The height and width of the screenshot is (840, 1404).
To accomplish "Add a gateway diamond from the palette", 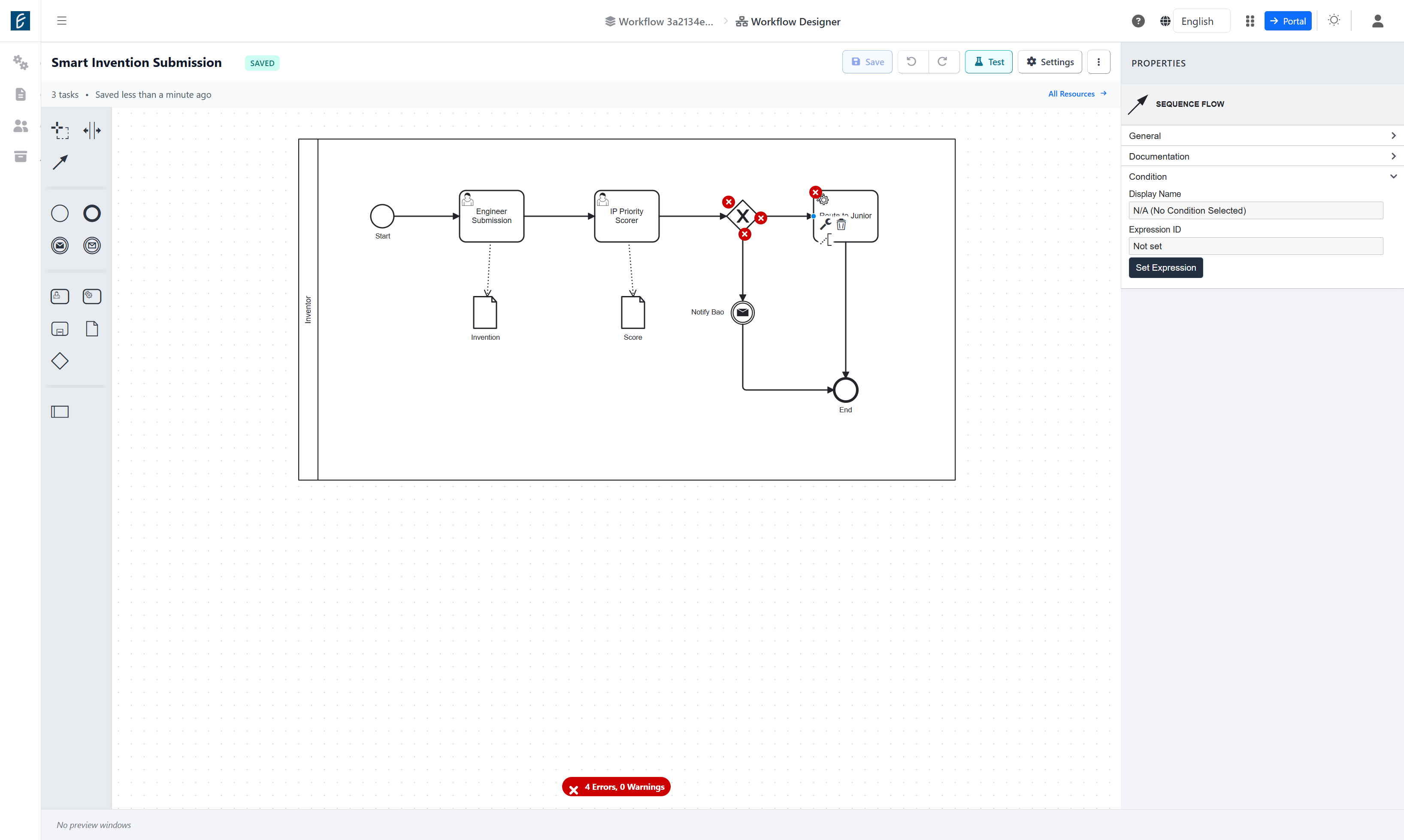I will 60,361.
